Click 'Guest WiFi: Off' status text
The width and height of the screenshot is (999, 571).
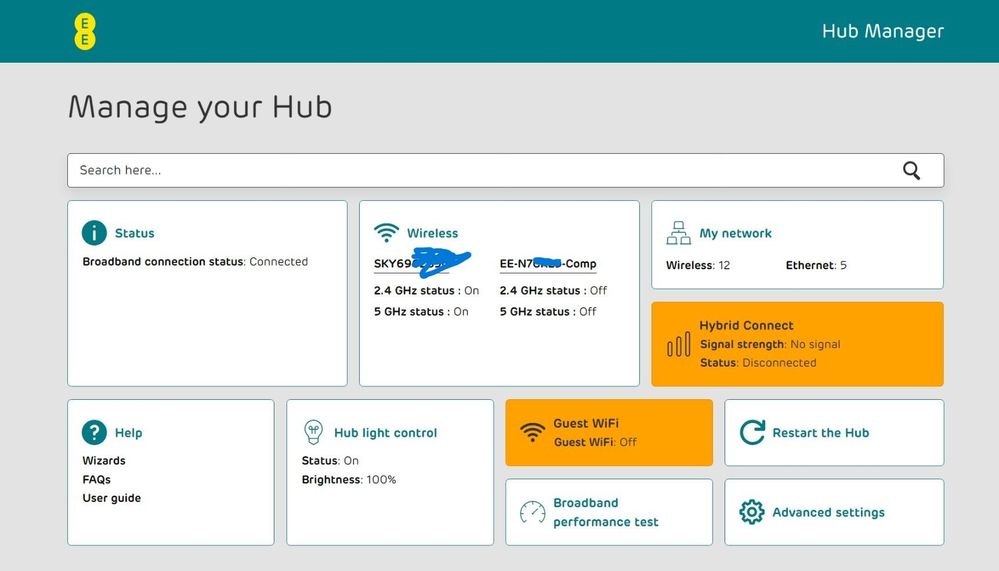pos(595,442)
